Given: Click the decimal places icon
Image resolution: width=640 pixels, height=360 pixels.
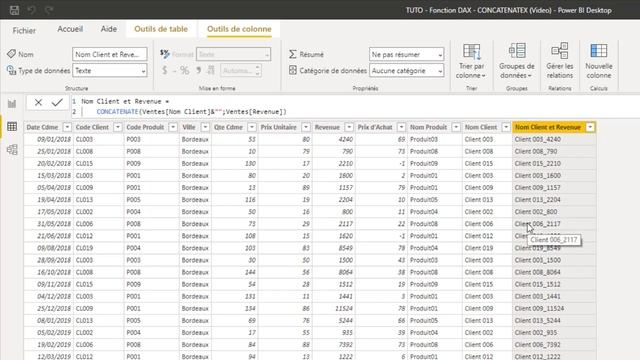Looking at the screenshot, I should tap(211, 71).
